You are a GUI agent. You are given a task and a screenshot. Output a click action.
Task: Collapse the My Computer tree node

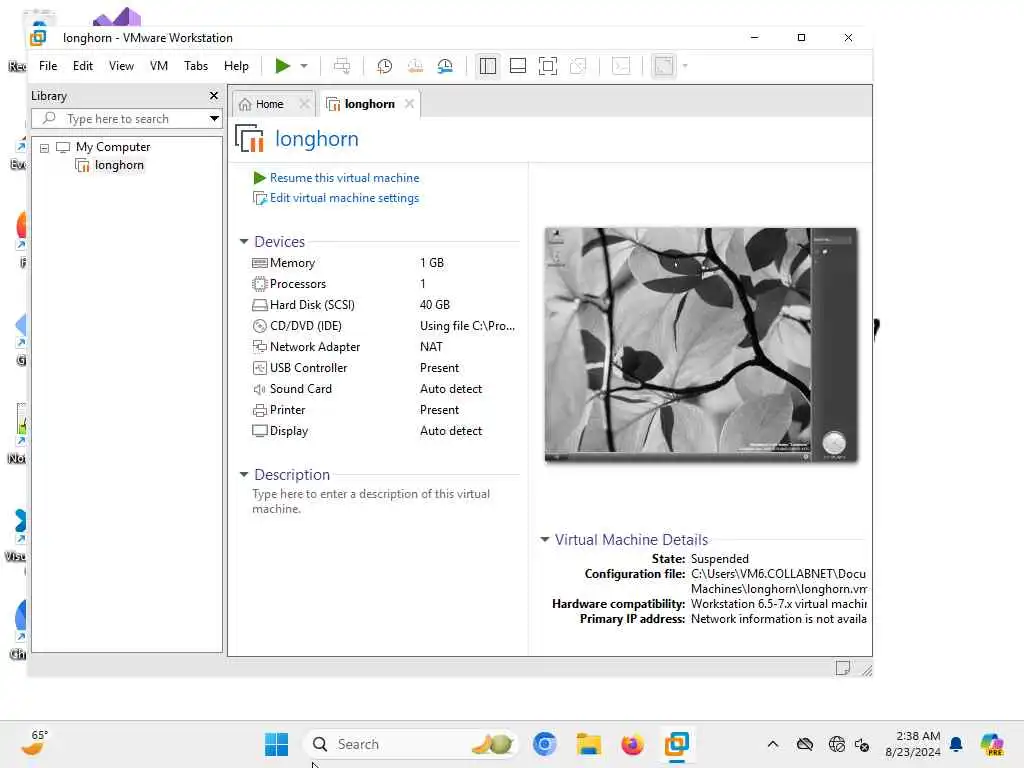point(44,148)
